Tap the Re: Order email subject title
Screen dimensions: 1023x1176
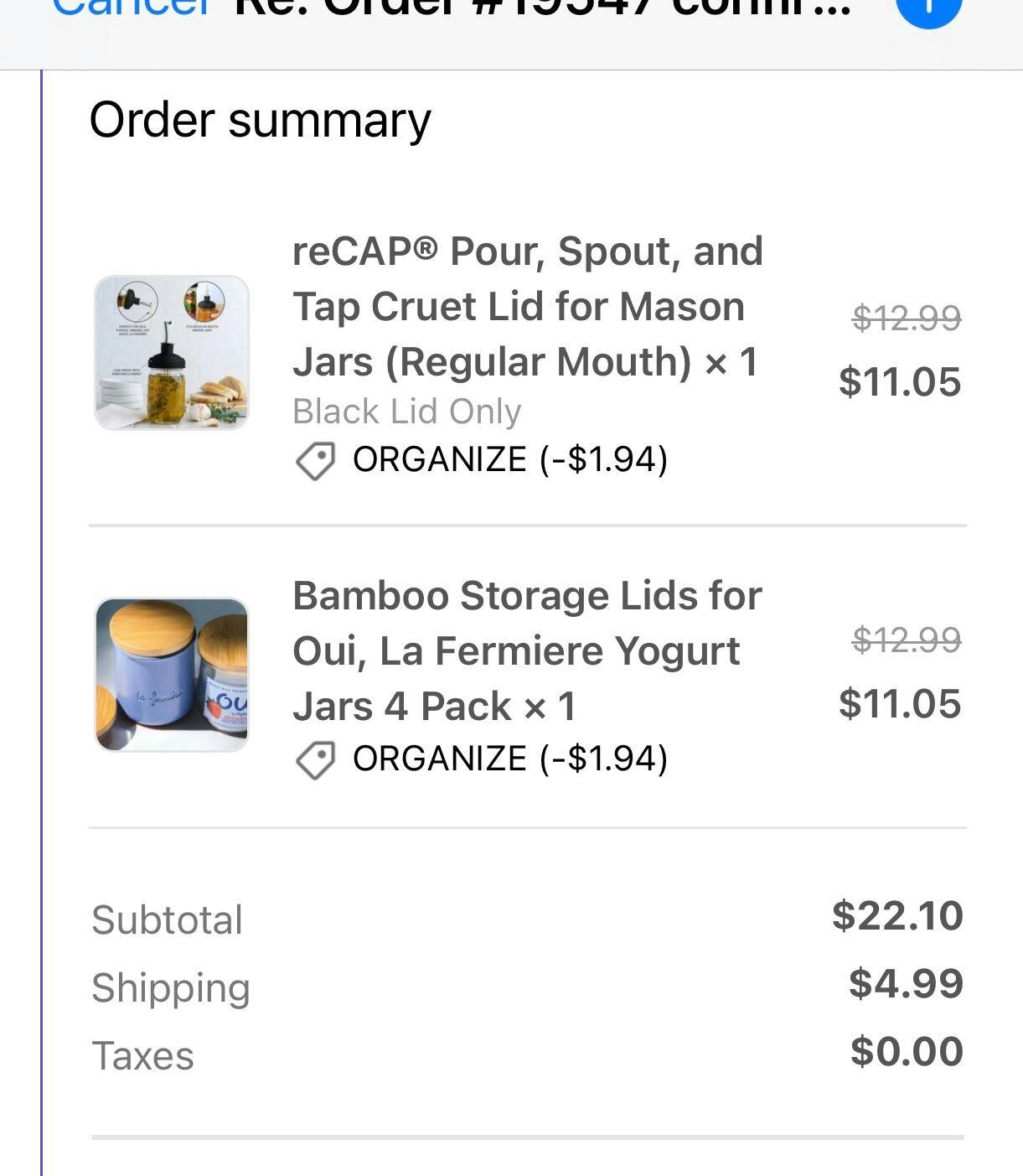[543, 8]
